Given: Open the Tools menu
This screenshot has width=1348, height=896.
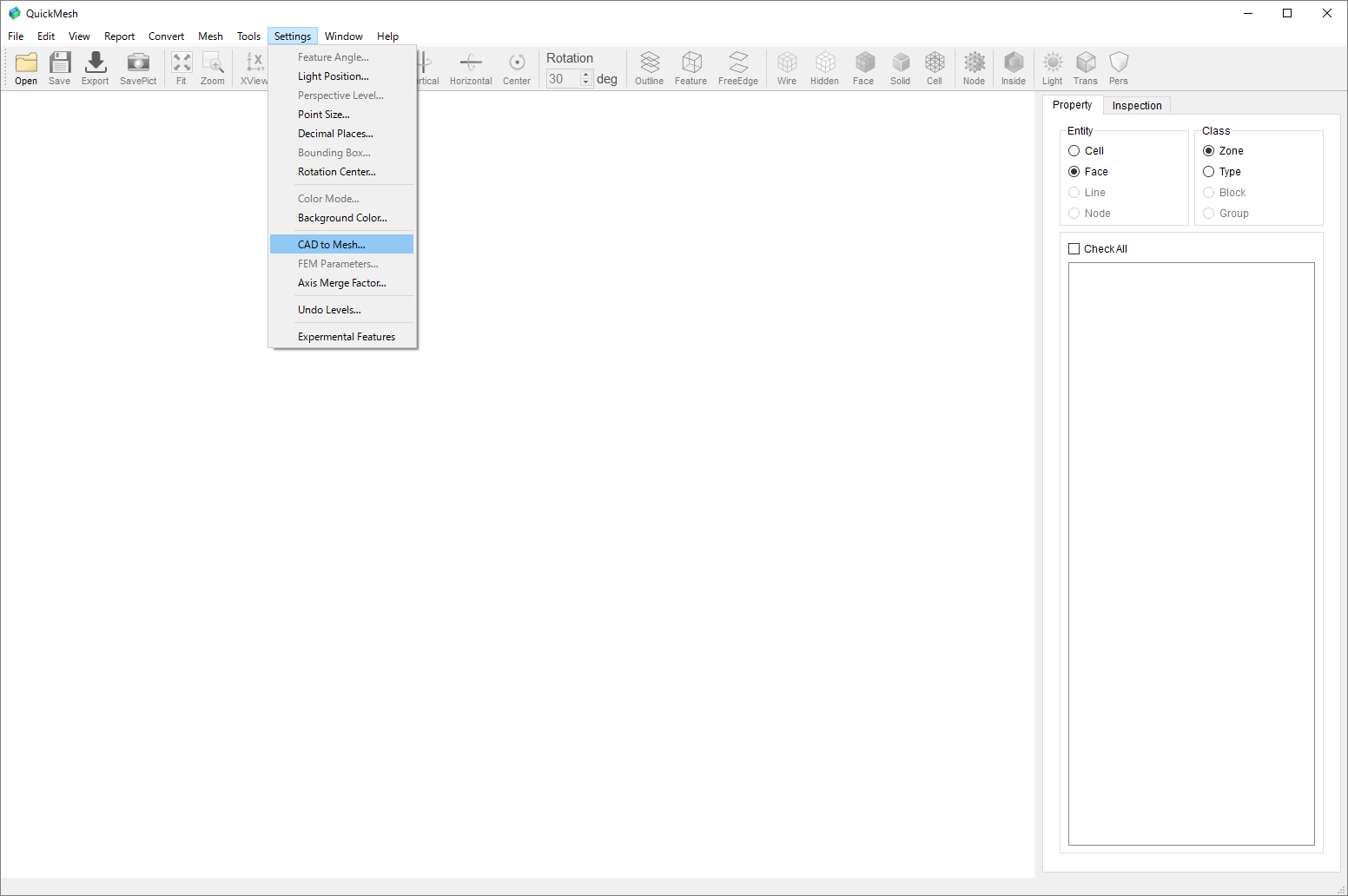Looking at the screenshot, I should pyautogui.click(x=248, y=36).
